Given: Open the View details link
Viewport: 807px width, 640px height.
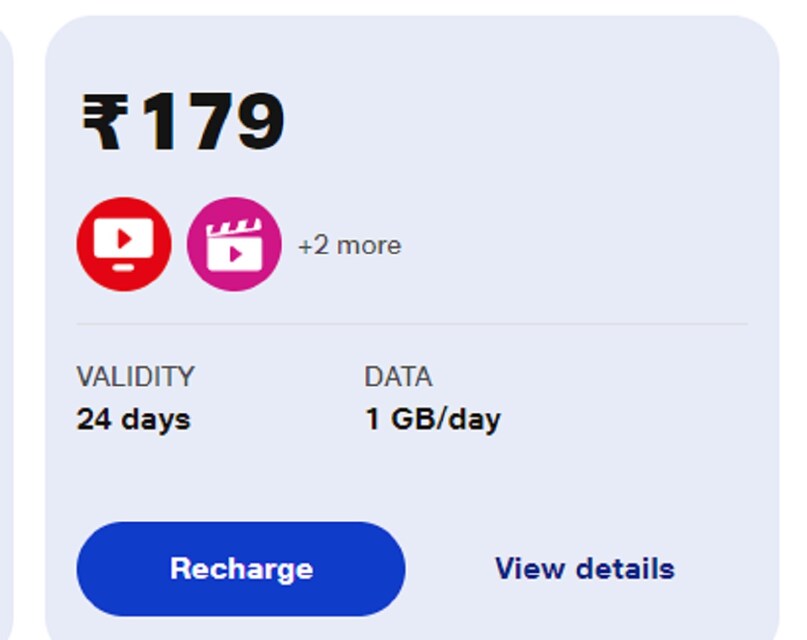Looking at the screenshot, I should click(584, 569).
